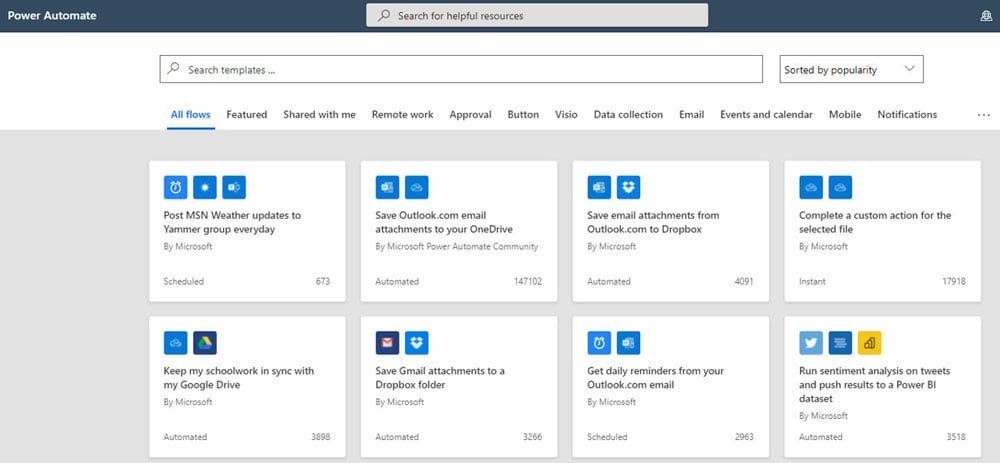Open Sorted by popularity dropdown
Image resolution: width=1000 pixels, height=463 pixels.
(x=851, y=69)
